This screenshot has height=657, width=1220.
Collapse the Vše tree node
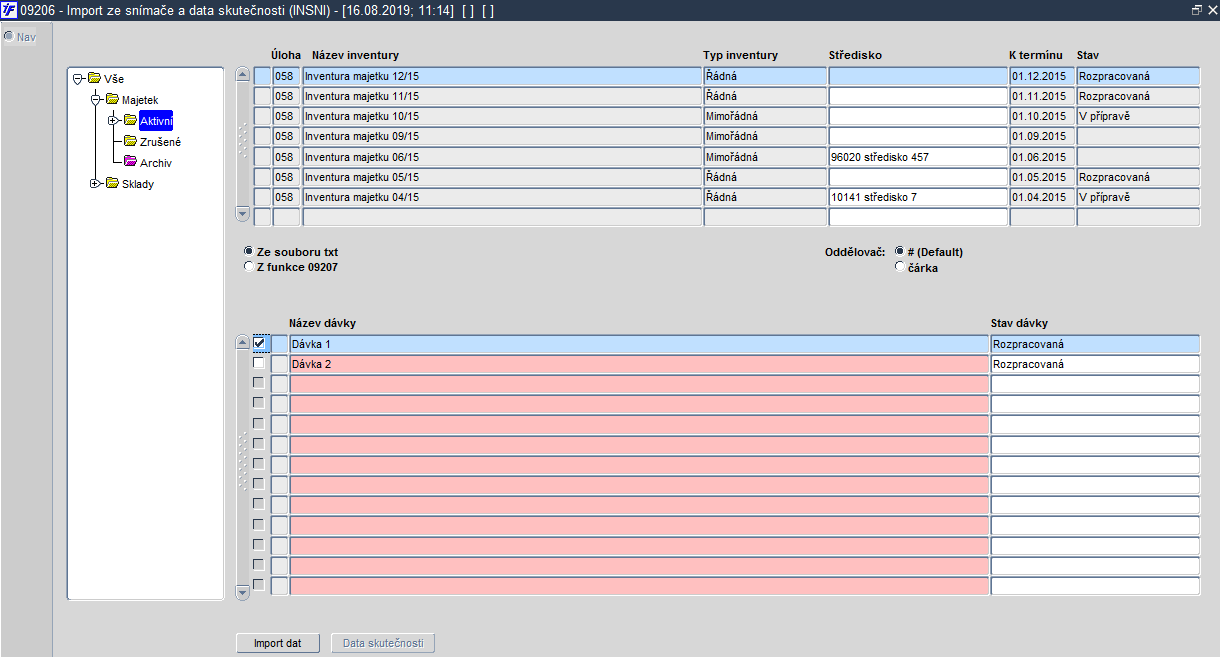[78, 79]
